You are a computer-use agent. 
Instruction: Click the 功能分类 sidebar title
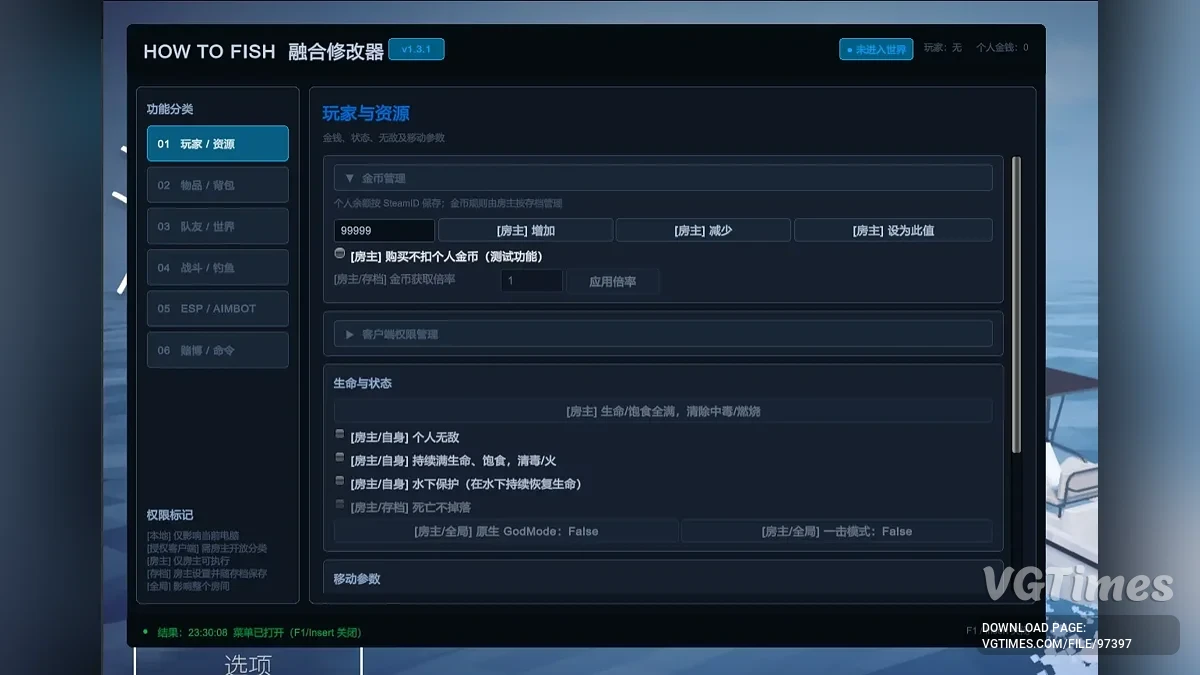coord(170,109)
